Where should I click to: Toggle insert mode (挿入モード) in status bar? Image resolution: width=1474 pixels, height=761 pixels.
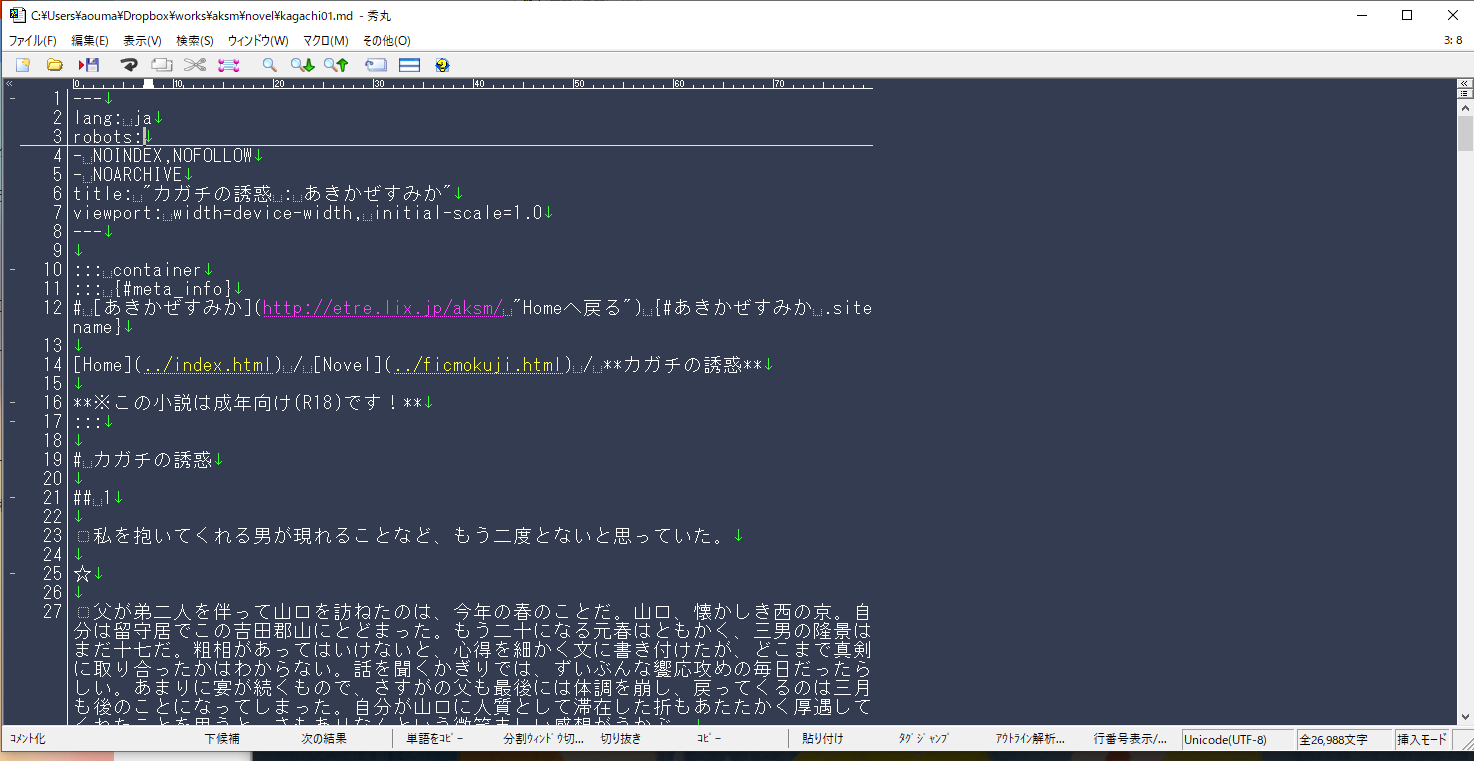1421,740
